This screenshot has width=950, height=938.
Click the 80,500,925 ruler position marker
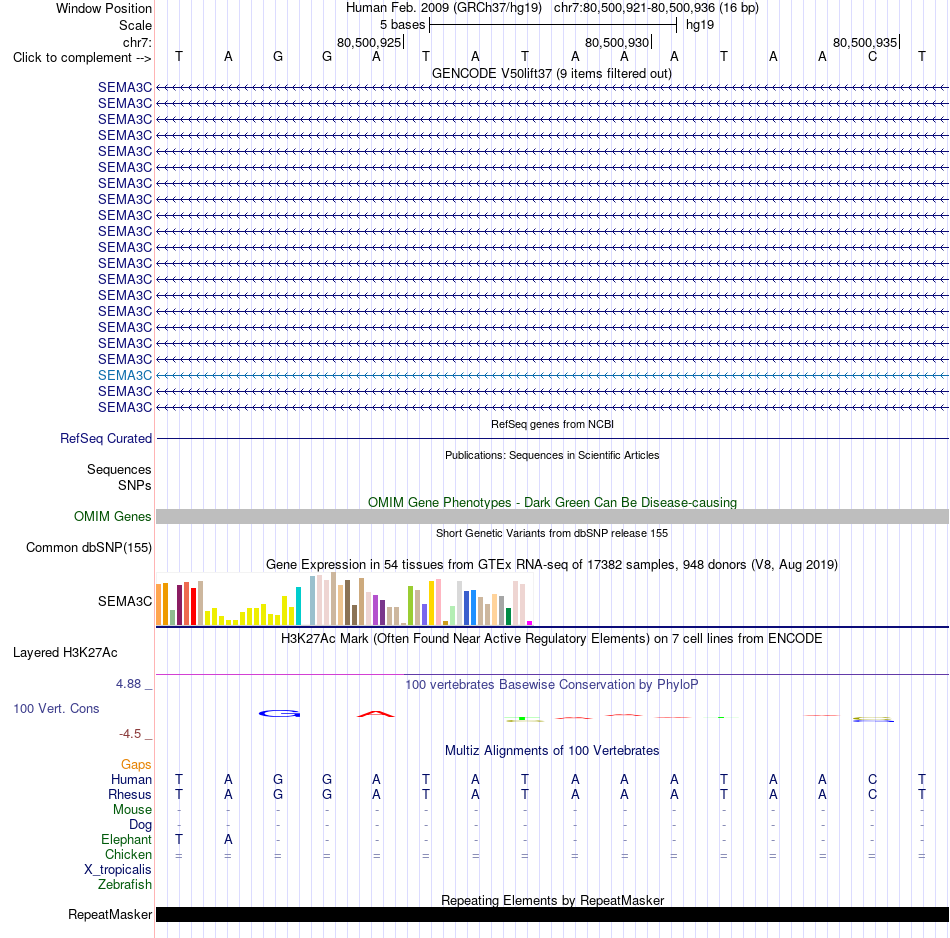tap(369, 42)
